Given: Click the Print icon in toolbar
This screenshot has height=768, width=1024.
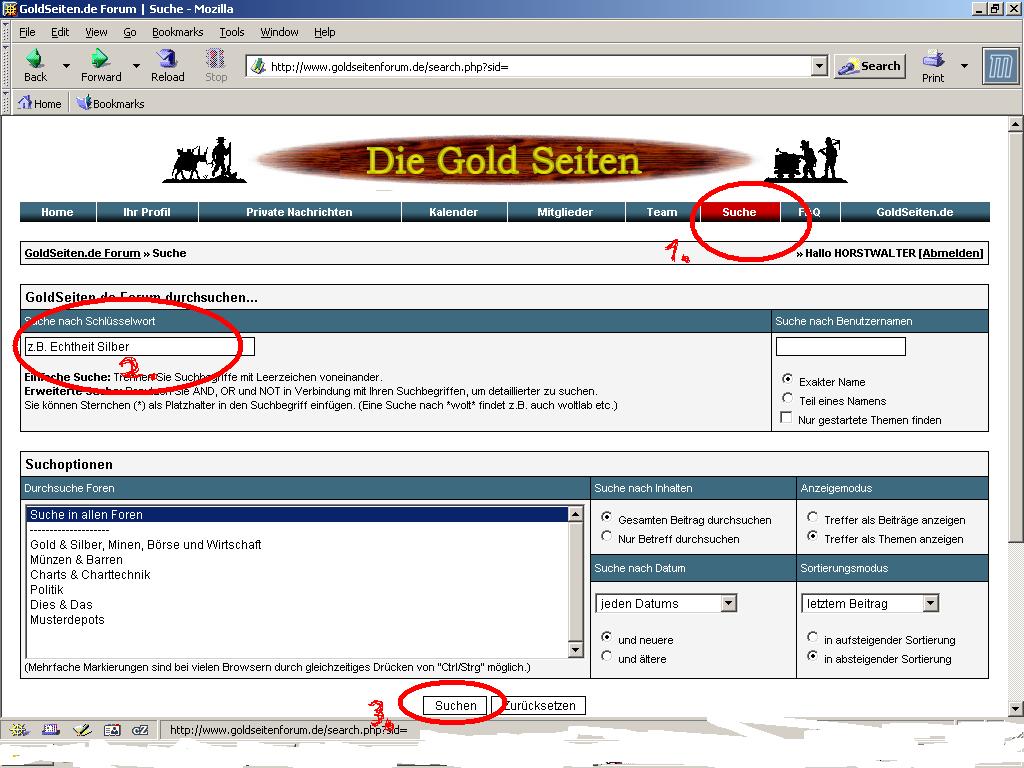Looking at the screenshot, I should pos(933,59).
